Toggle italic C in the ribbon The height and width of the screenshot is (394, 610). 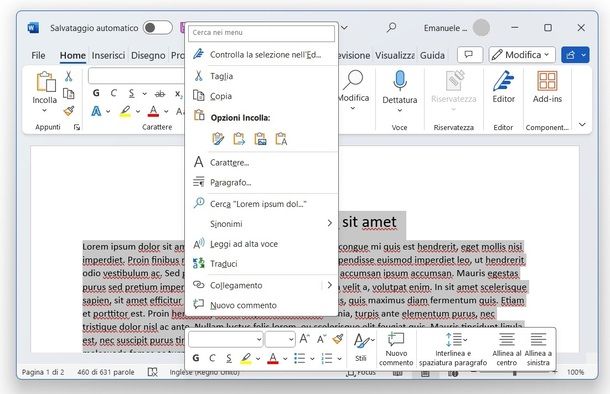tap(114, 93)
